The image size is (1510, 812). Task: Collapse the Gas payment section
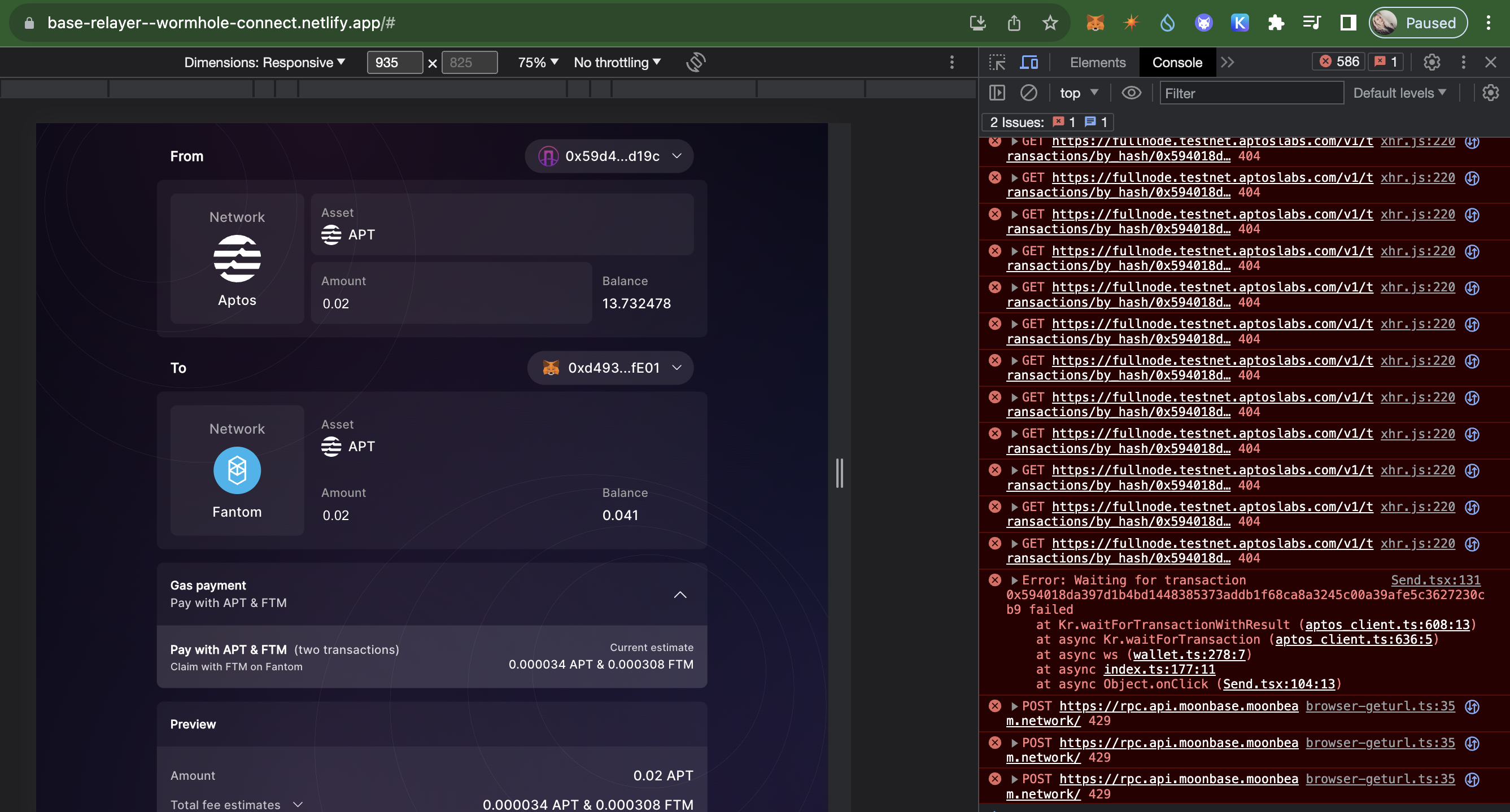pyautogui.click(x=680, y=595)
